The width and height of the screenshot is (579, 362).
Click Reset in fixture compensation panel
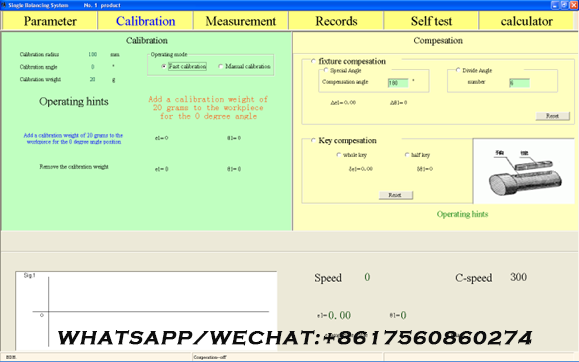coord(552,116)
